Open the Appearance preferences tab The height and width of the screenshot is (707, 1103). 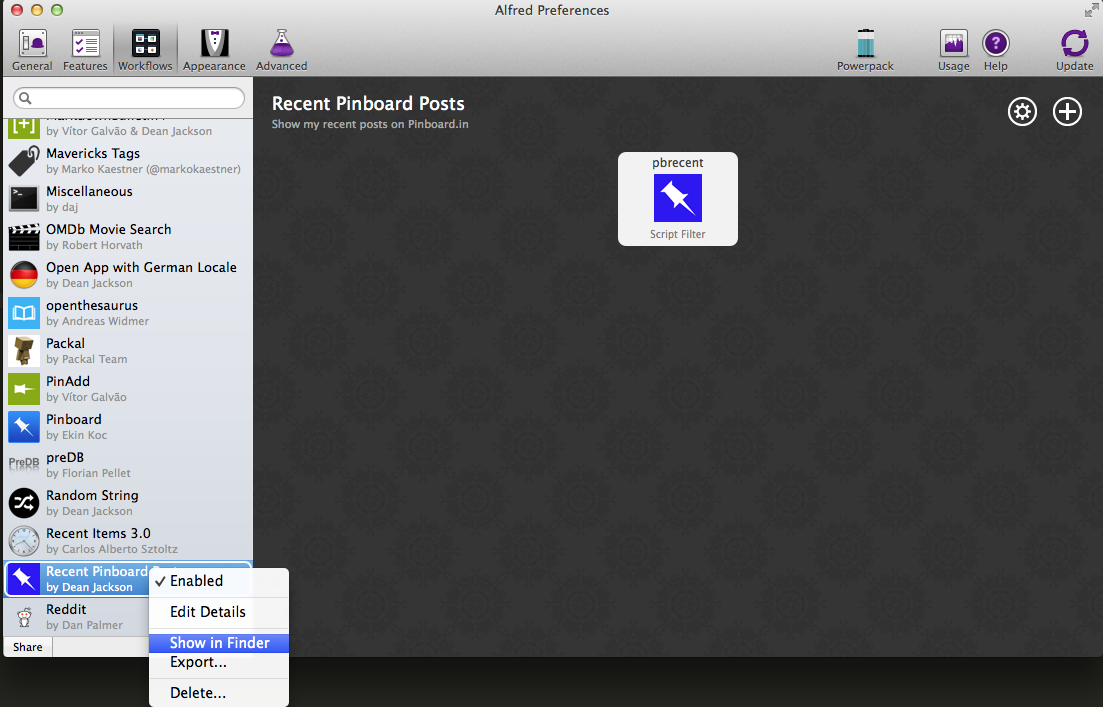click(x=215, y=50)
